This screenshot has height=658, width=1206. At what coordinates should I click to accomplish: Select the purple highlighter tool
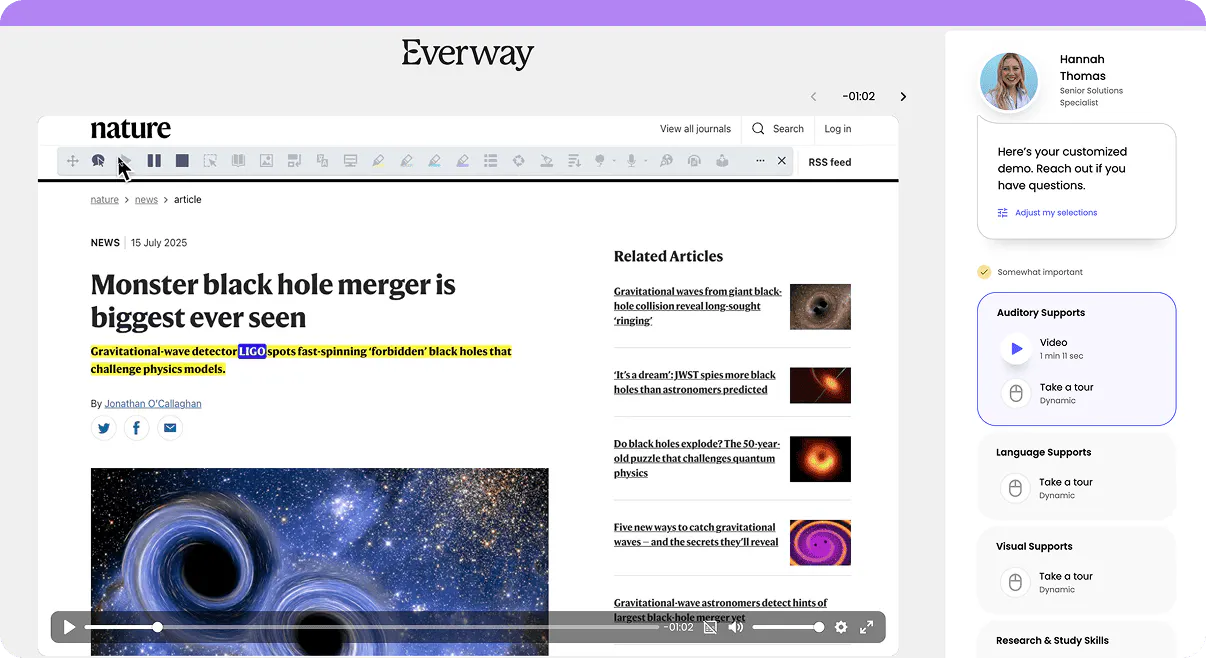point(462,161)
